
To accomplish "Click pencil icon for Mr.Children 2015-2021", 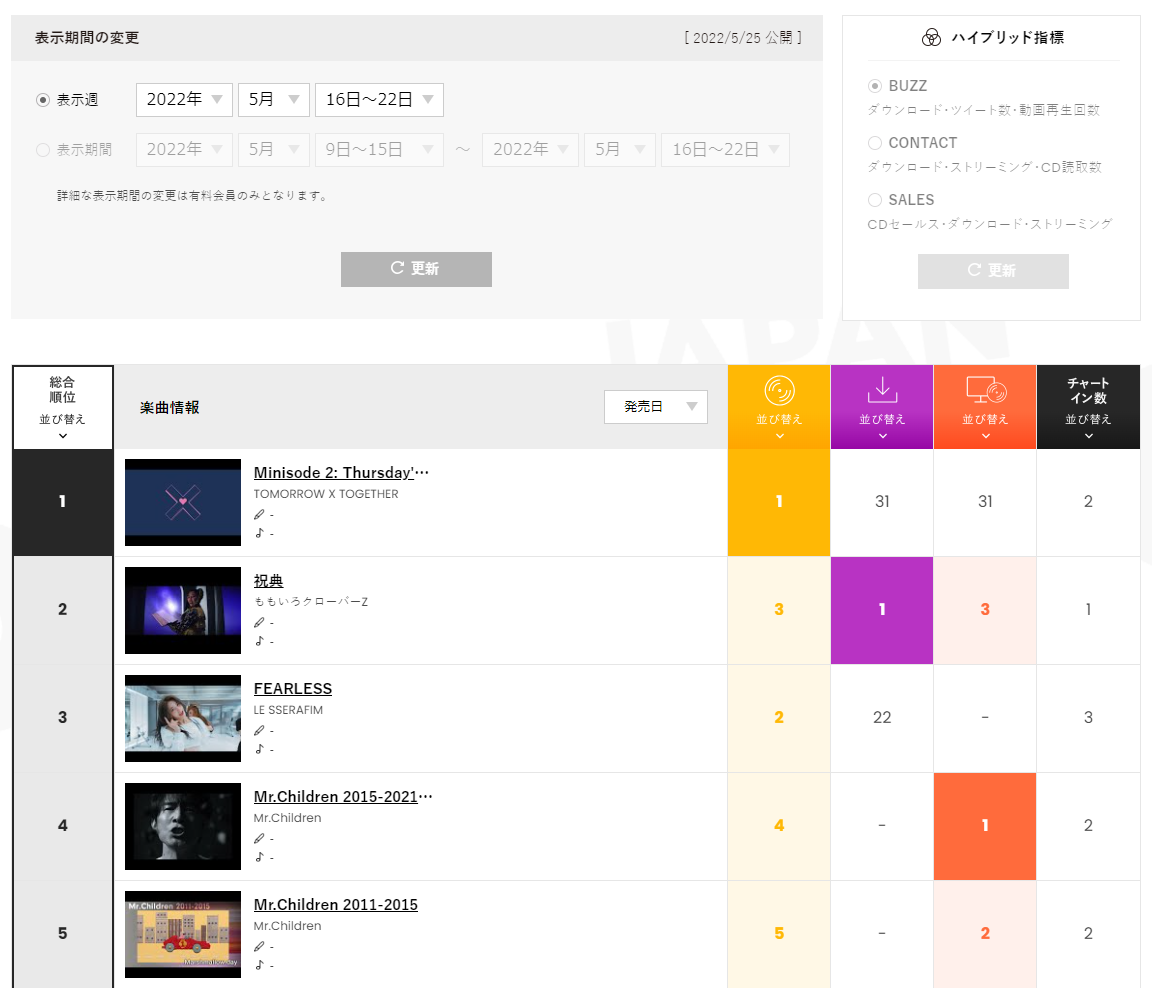I will click(259, 838).
